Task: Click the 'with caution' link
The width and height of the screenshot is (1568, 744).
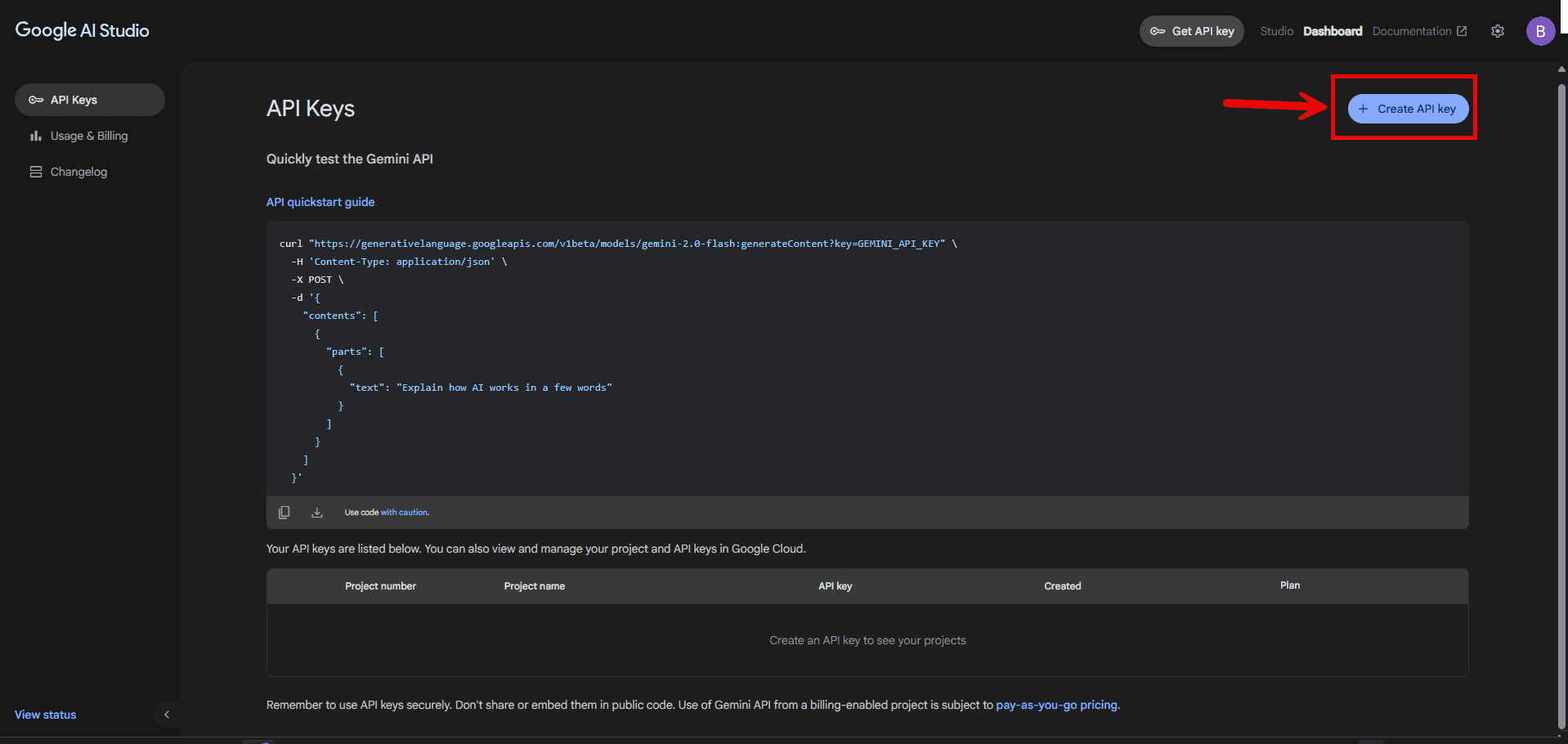Action: point(405,513)
